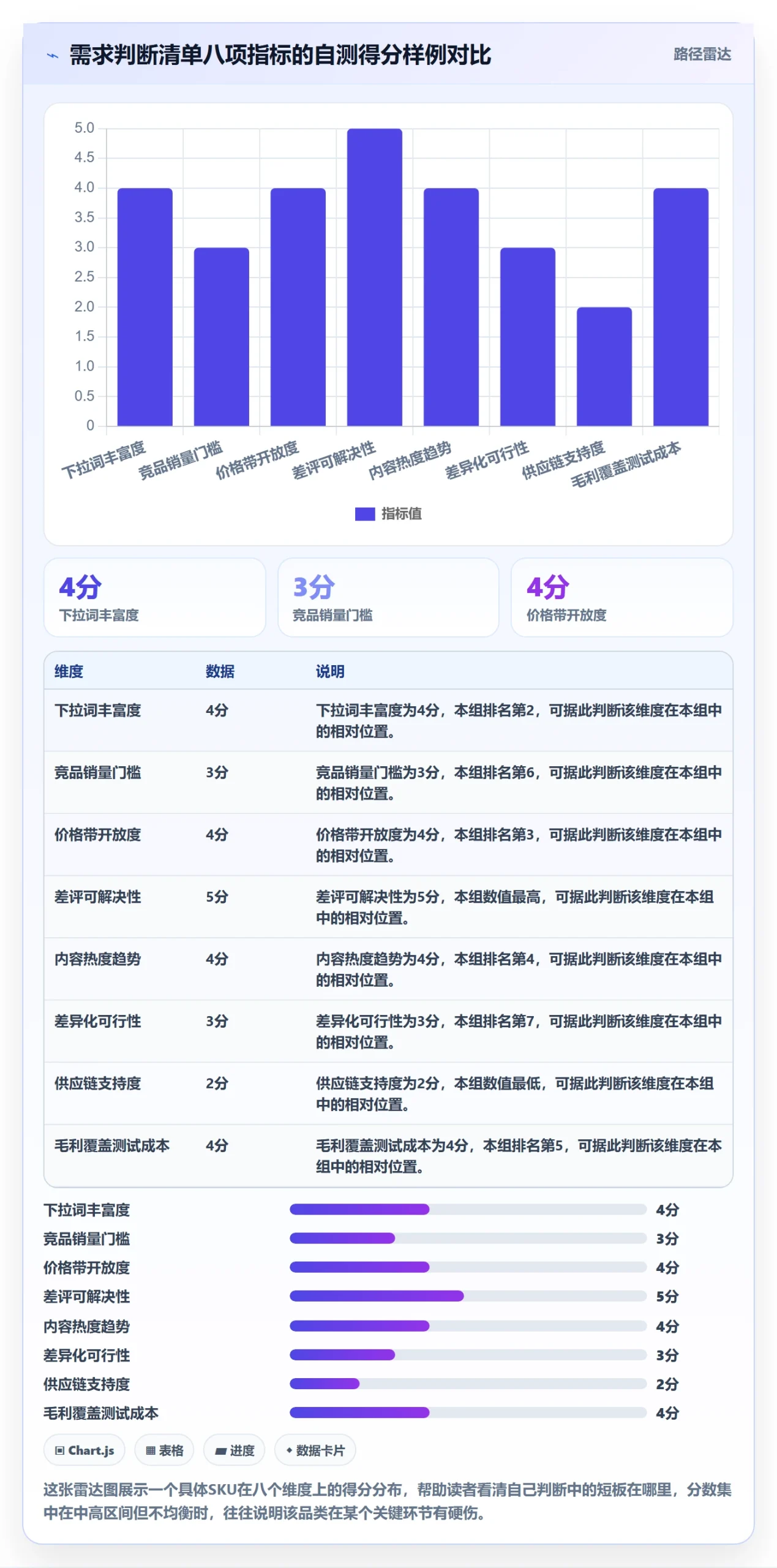Click the 2分 value in the table
The image size is (777, 1568).
point(217,1083)
